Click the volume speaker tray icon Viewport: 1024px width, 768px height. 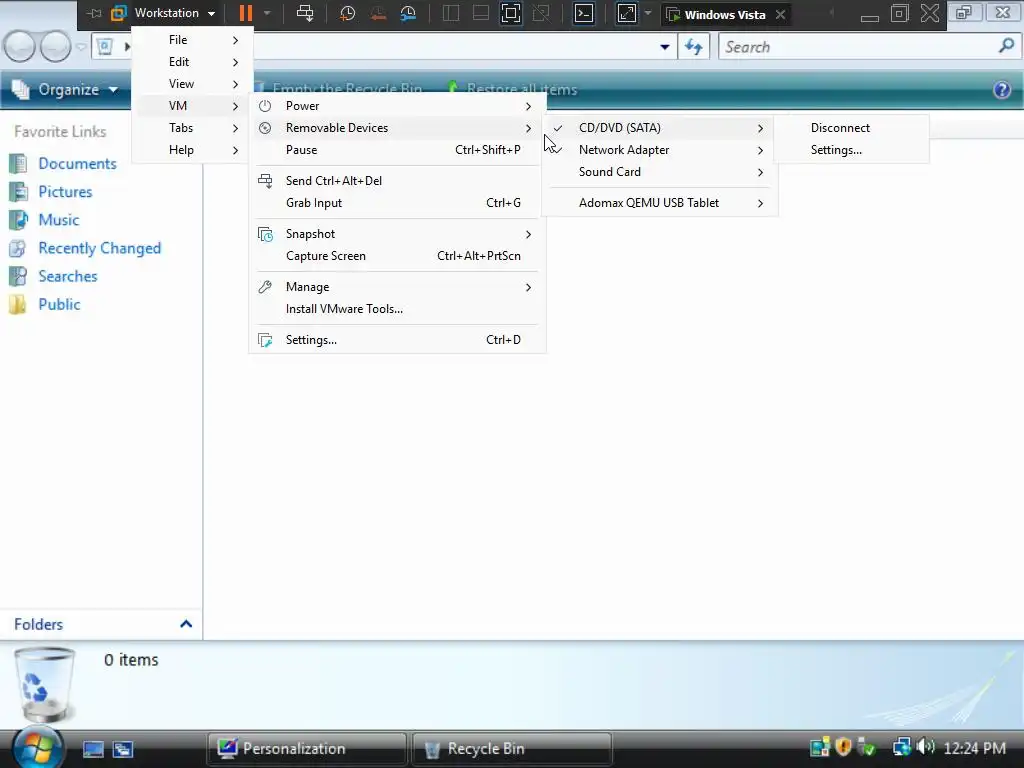pos(926,746)
